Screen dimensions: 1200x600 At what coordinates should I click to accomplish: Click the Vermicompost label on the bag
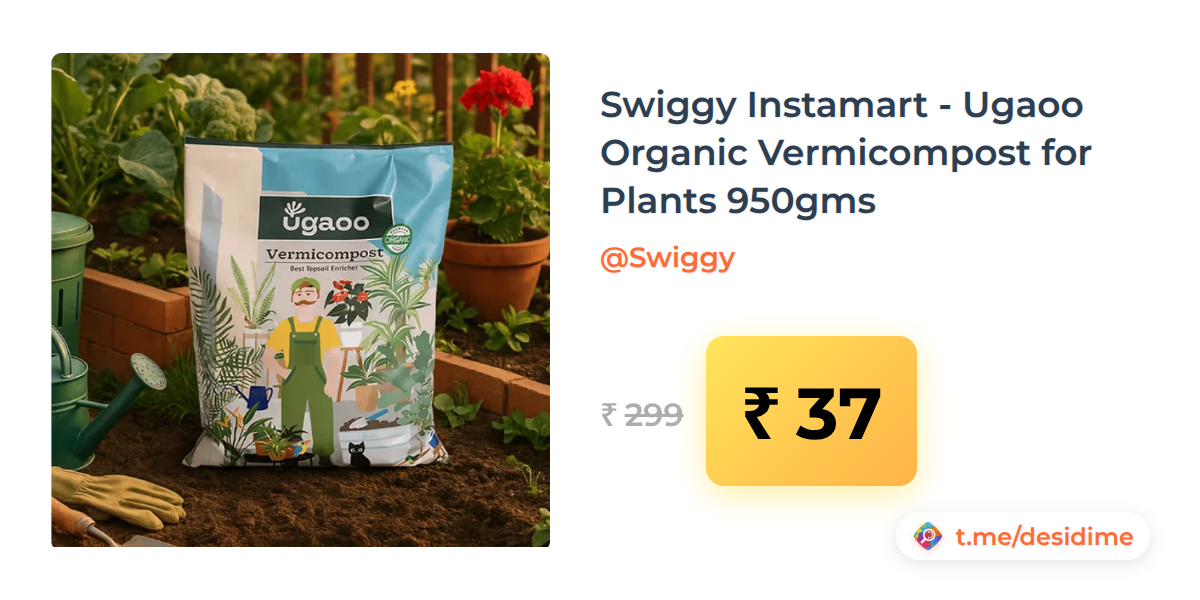pyautogui.click(x=325, y=255)
